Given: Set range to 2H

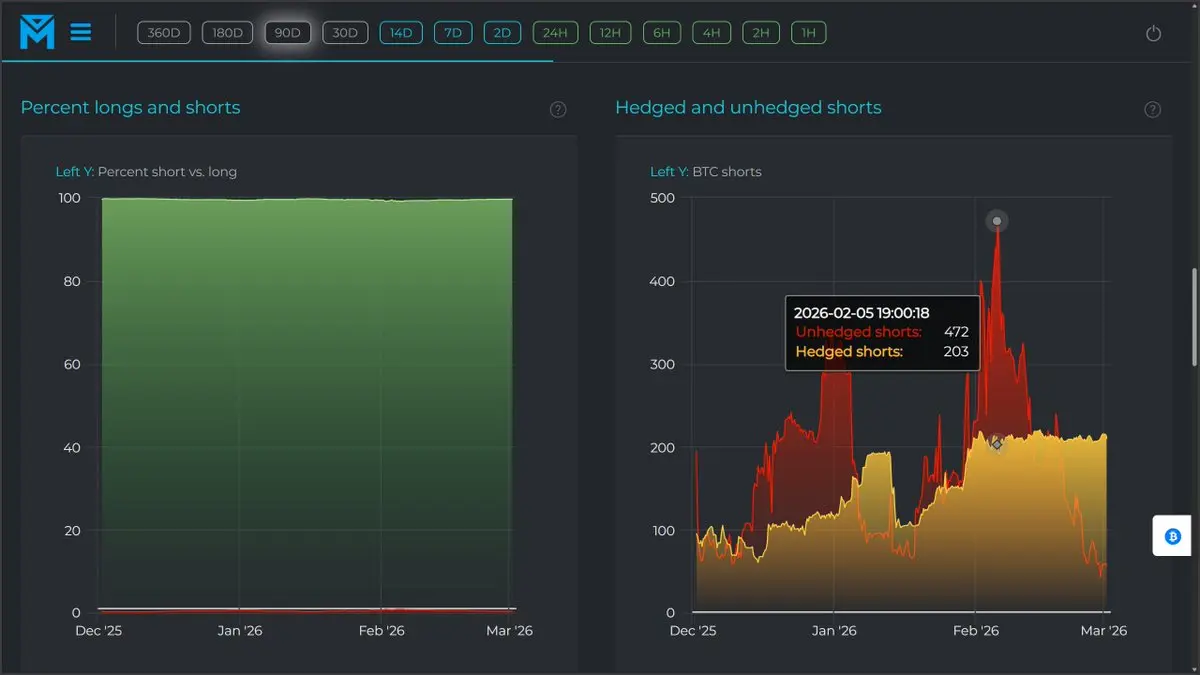Looking at the screenshot, I should (761, 33).
